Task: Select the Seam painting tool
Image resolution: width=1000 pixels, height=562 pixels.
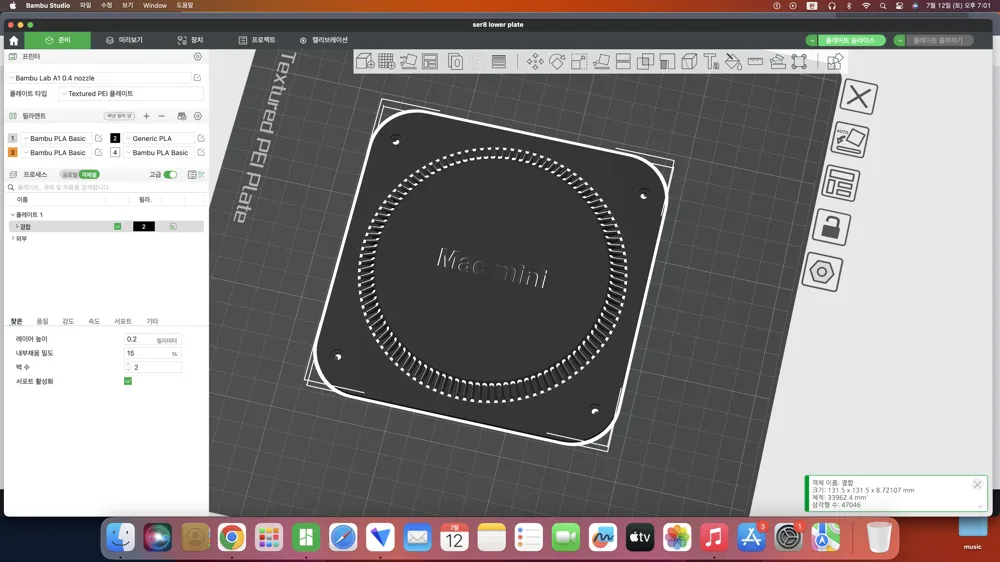Action: coord(689,61)
